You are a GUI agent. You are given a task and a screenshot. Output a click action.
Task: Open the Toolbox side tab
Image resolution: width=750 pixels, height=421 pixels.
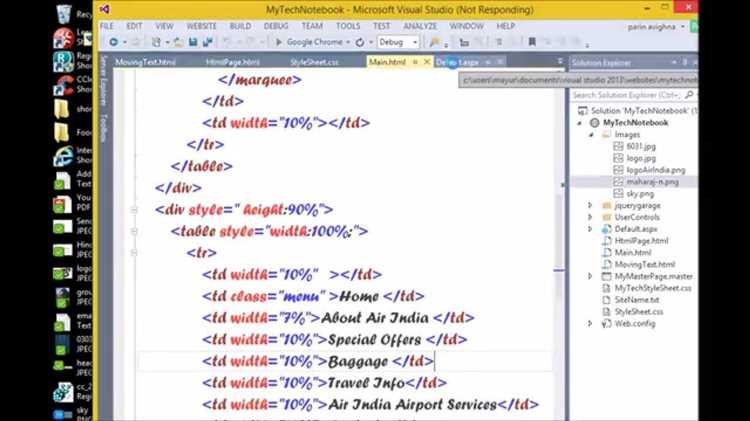(103, 128)
